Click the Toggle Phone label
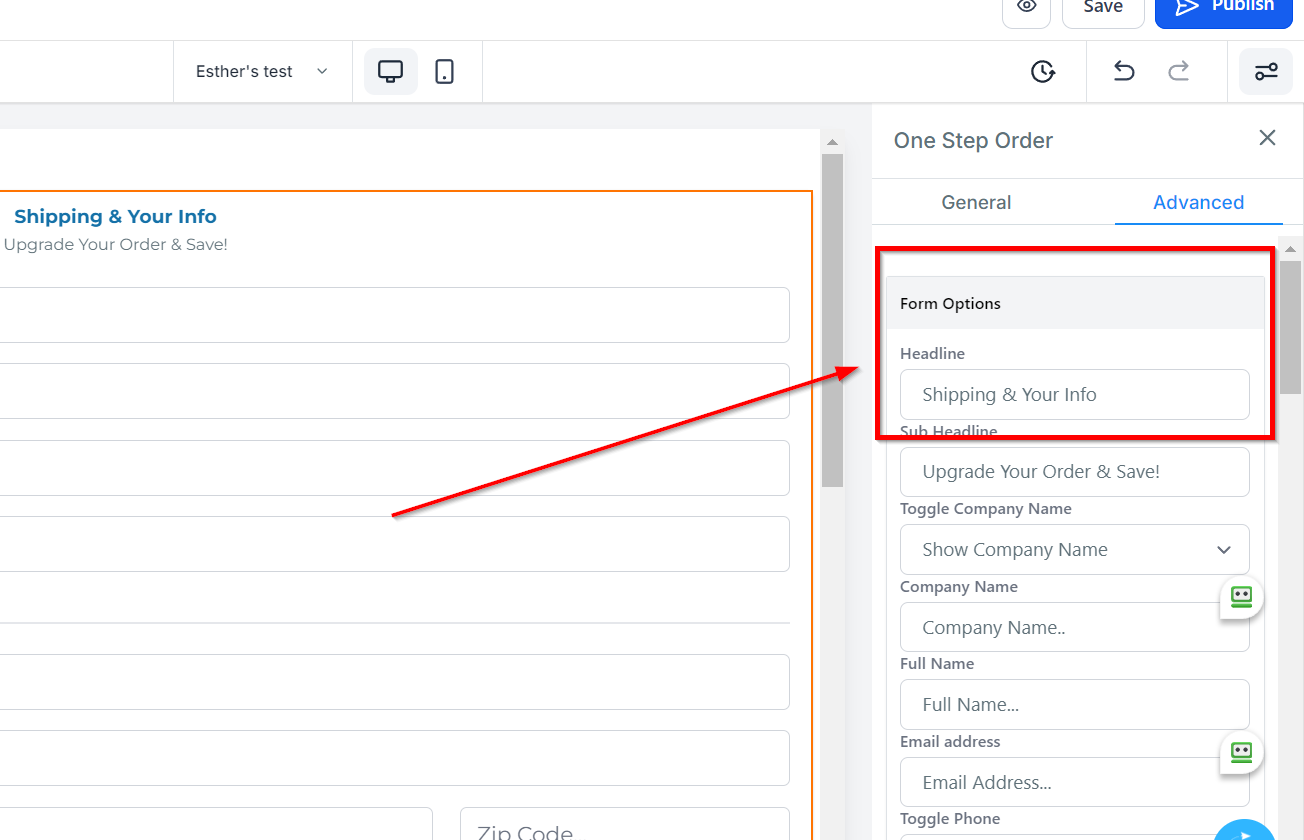 (x=950, y=819)
